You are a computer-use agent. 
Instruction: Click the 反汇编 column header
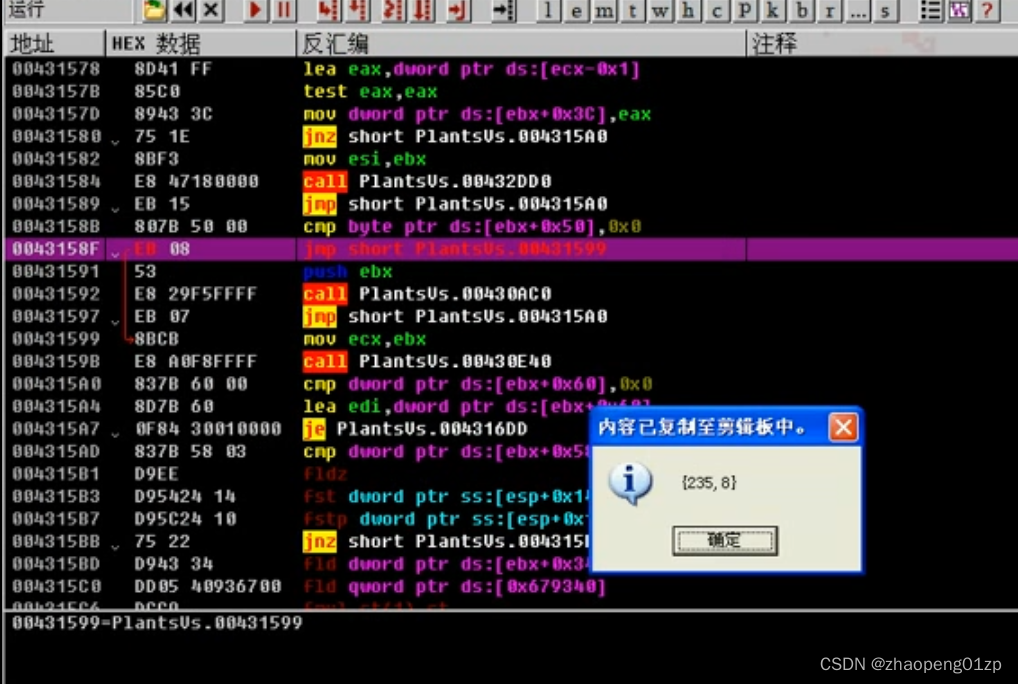(521, 43)
